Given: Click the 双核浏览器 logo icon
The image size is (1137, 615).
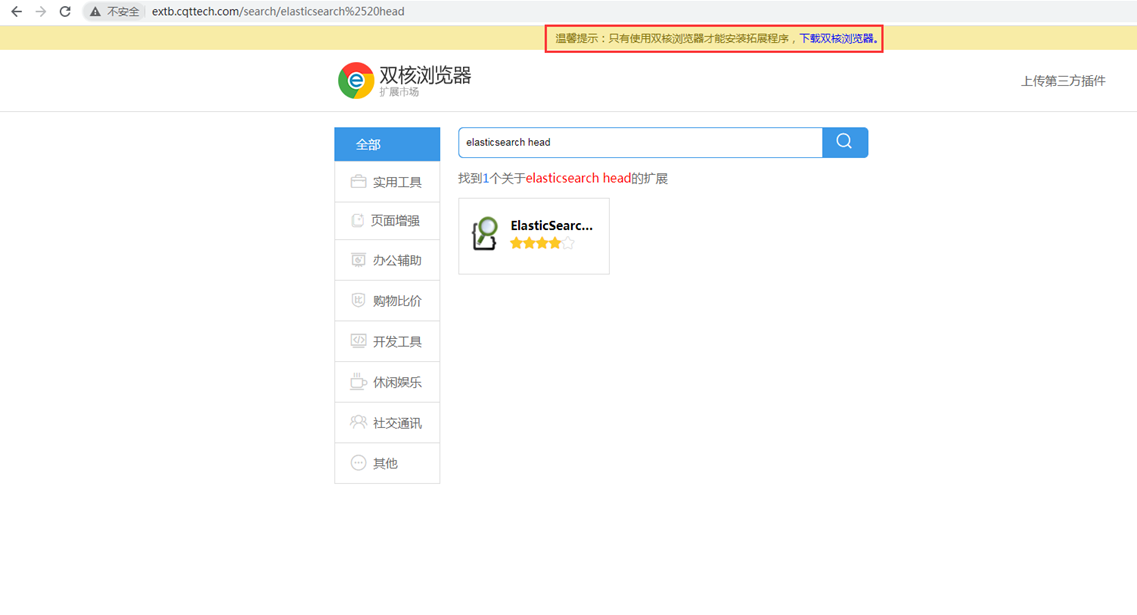Looking at the screenshot, I should click(356, 81).
